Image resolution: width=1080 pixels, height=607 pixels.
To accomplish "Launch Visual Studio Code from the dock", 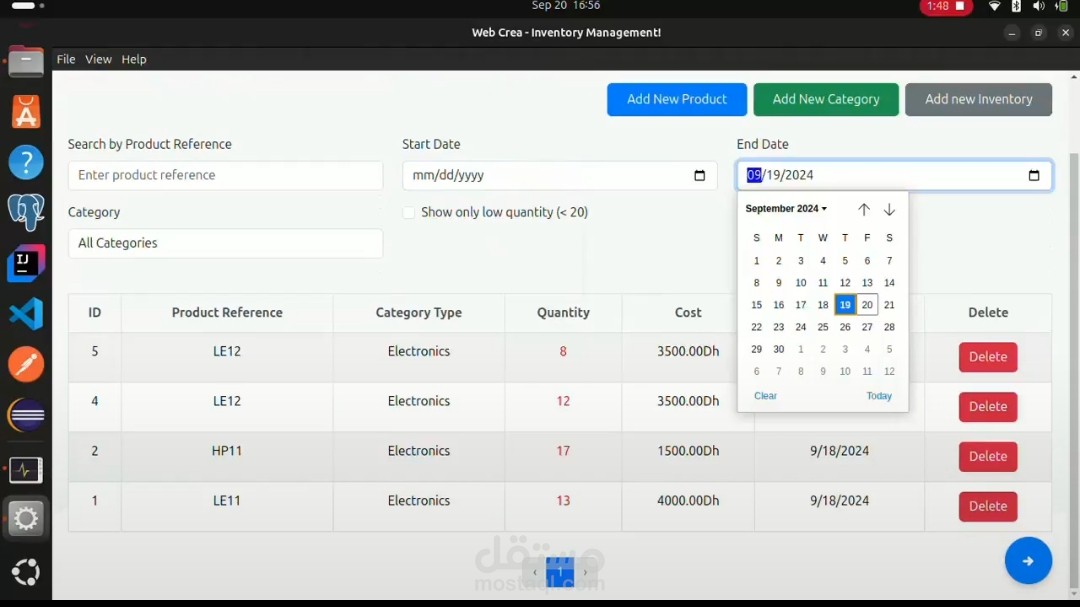I will pyautogui.click(x=25, y=314).
